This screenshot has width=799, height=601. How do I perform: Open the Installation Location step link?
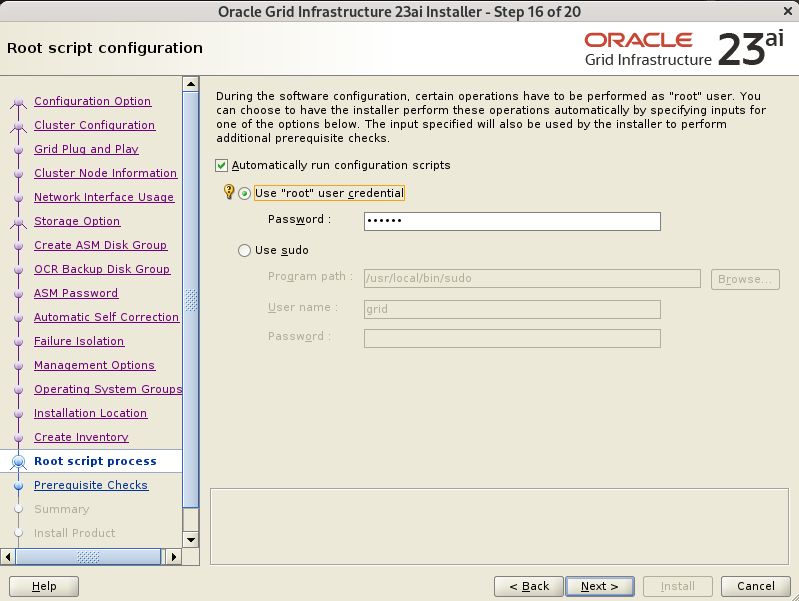tap(90, 412)
